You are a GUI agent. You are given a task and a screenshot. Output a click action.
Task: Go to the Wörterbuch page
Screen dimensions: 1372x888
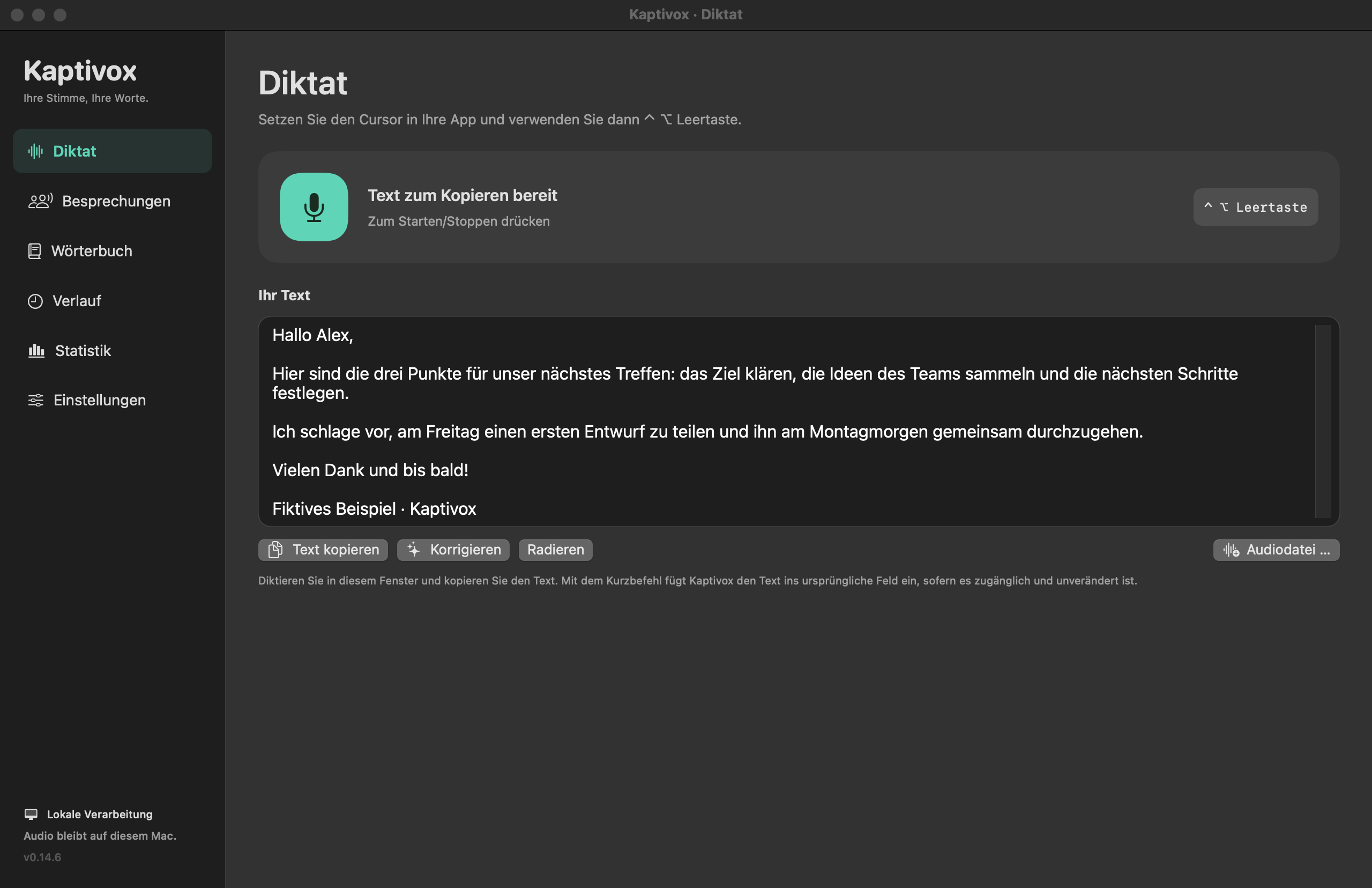pyautogui.click(x=113, y=251)
